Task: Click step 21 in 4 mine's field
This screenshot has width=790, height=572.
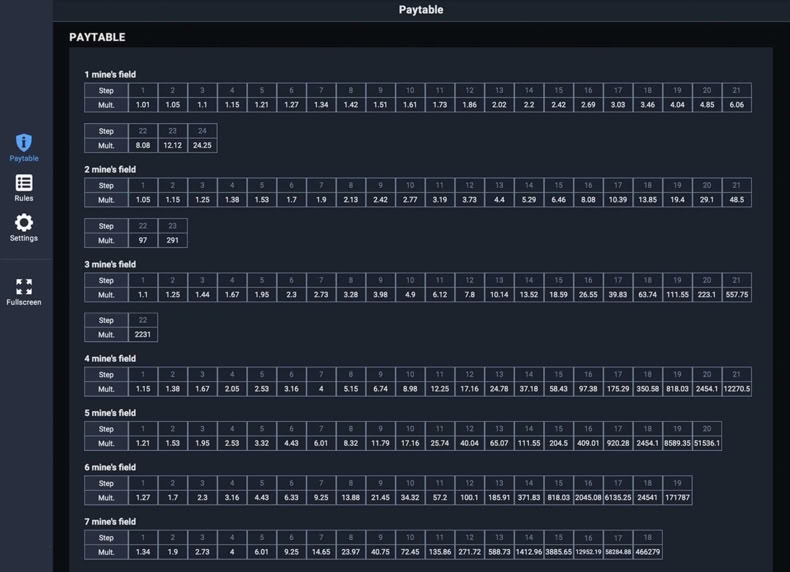Action: (x=737, y=374)
